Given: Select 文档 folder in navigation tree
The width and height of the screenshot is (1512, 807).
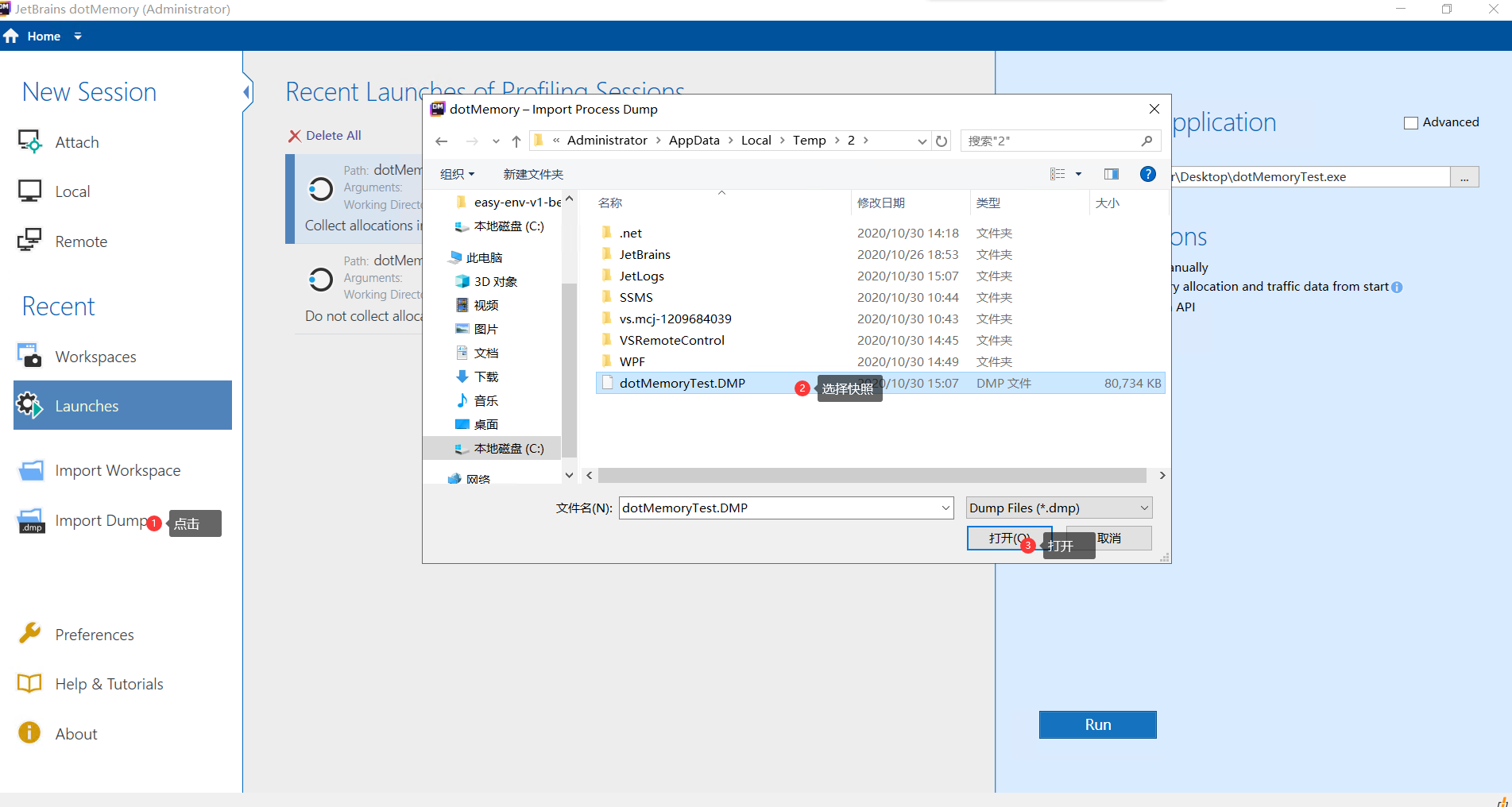Looking at the screenshot, I should (x=477, y=353).
